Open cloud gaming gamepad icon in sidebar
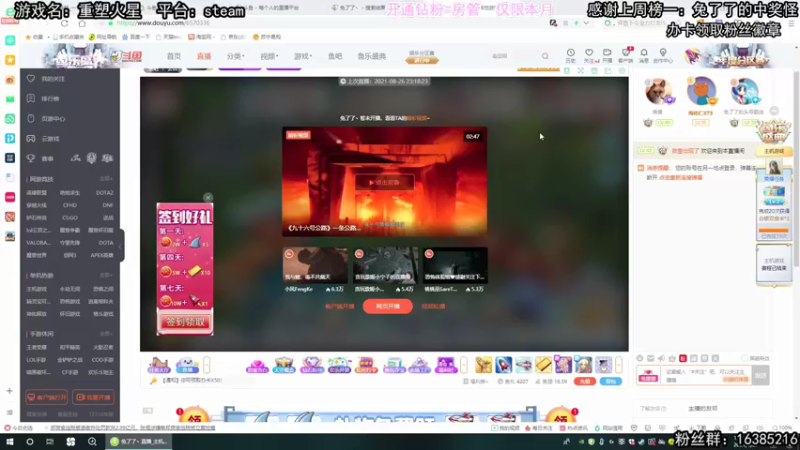The image size is (800, 450). point(31,138)
